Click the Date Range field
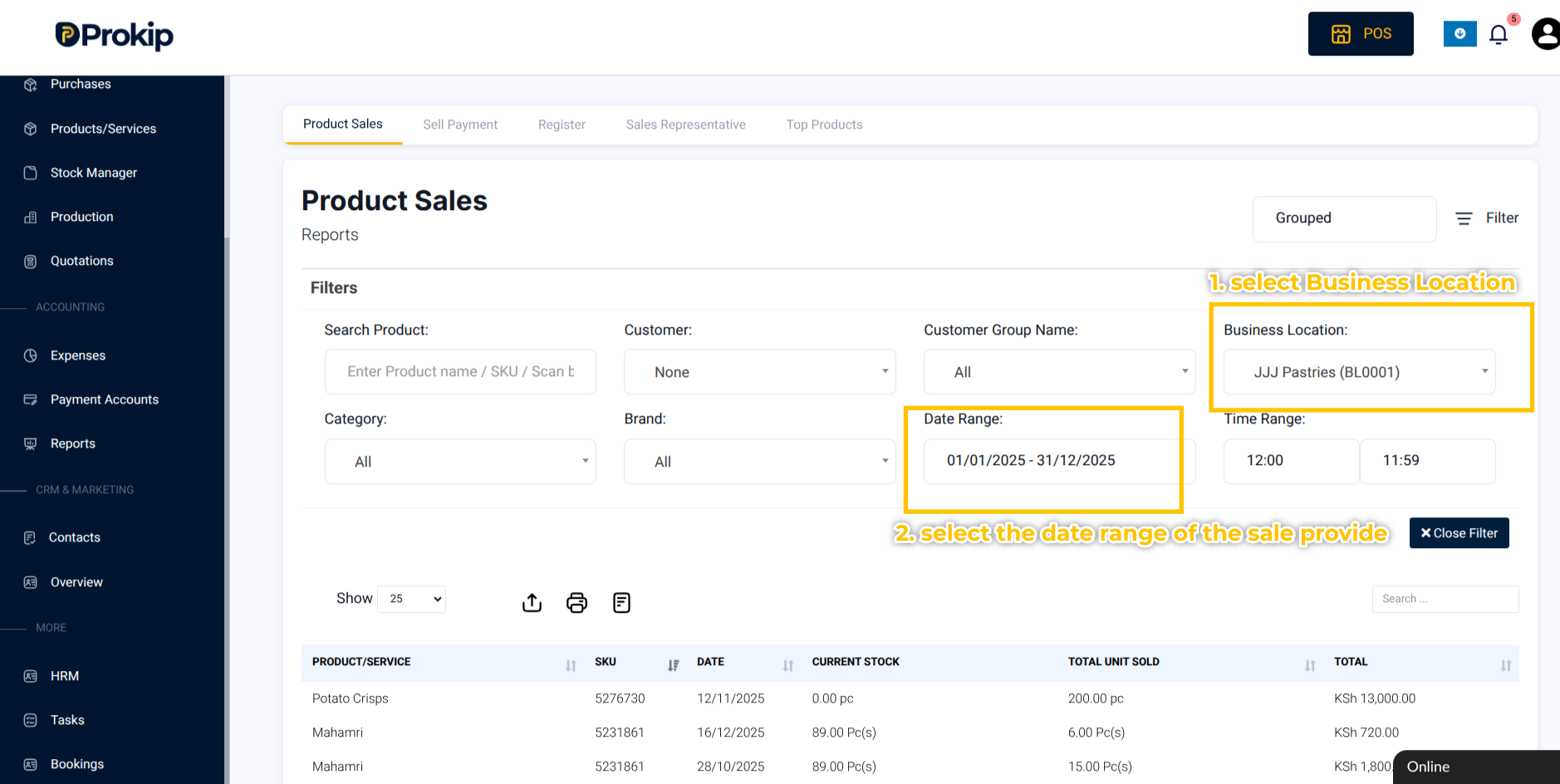Viewport: 1560px width, 784px height. [1060, 461]
